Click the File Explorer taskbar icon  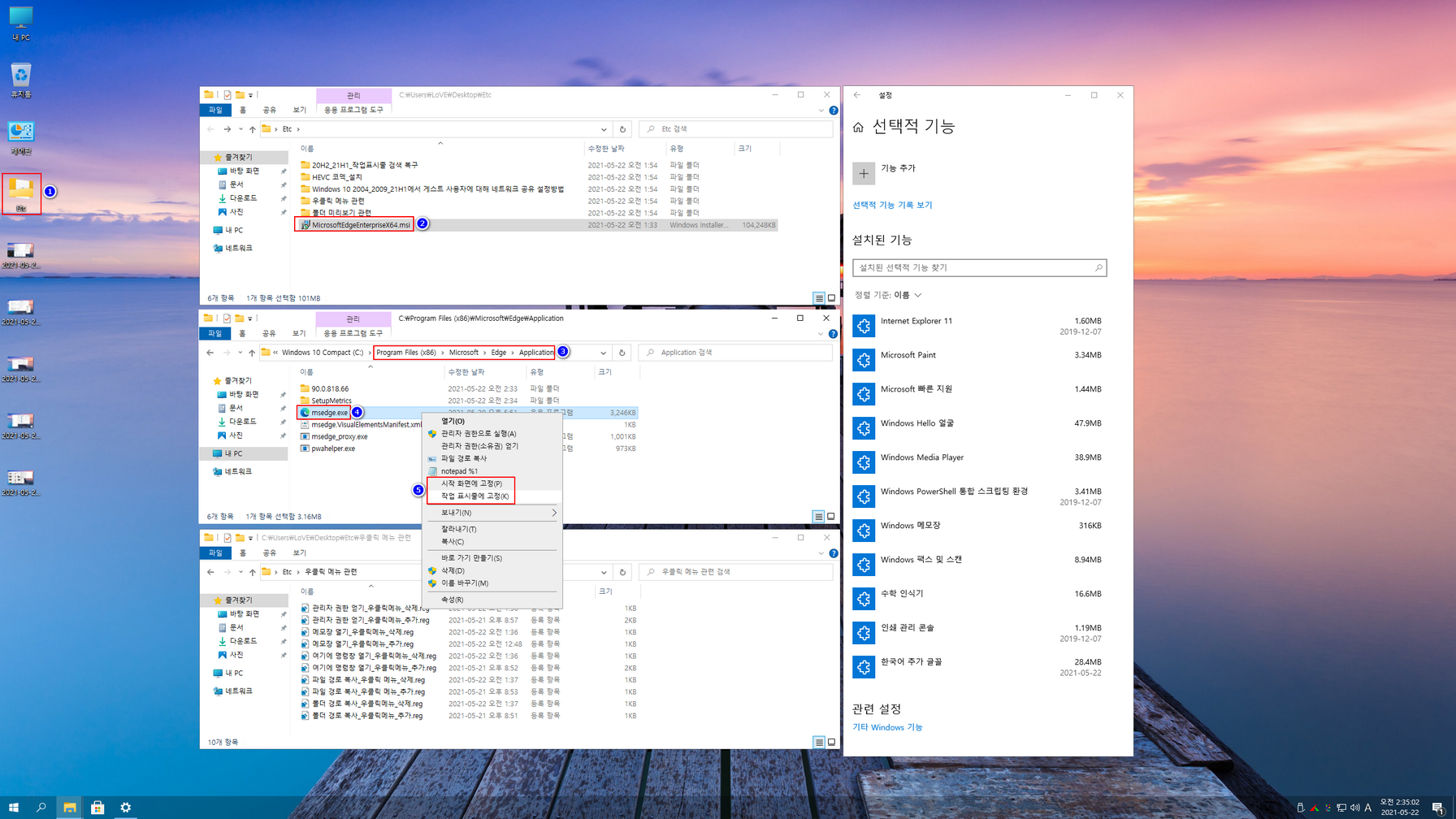click(x=70, y=808)
